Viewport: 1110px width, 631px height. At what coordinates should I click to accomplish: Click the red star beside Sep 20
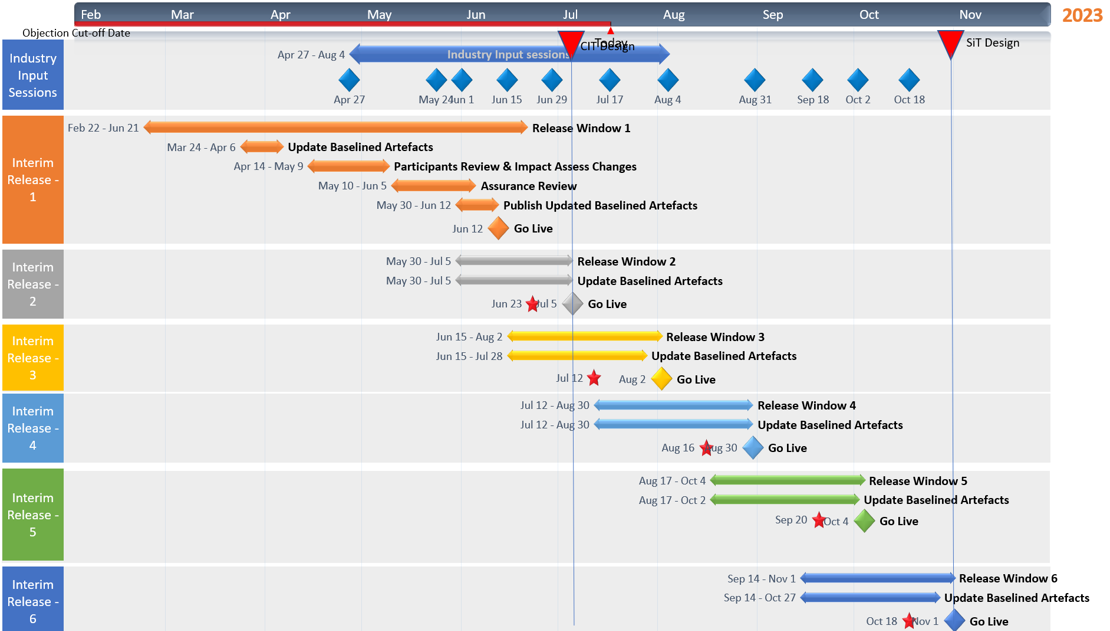[819, 521]
